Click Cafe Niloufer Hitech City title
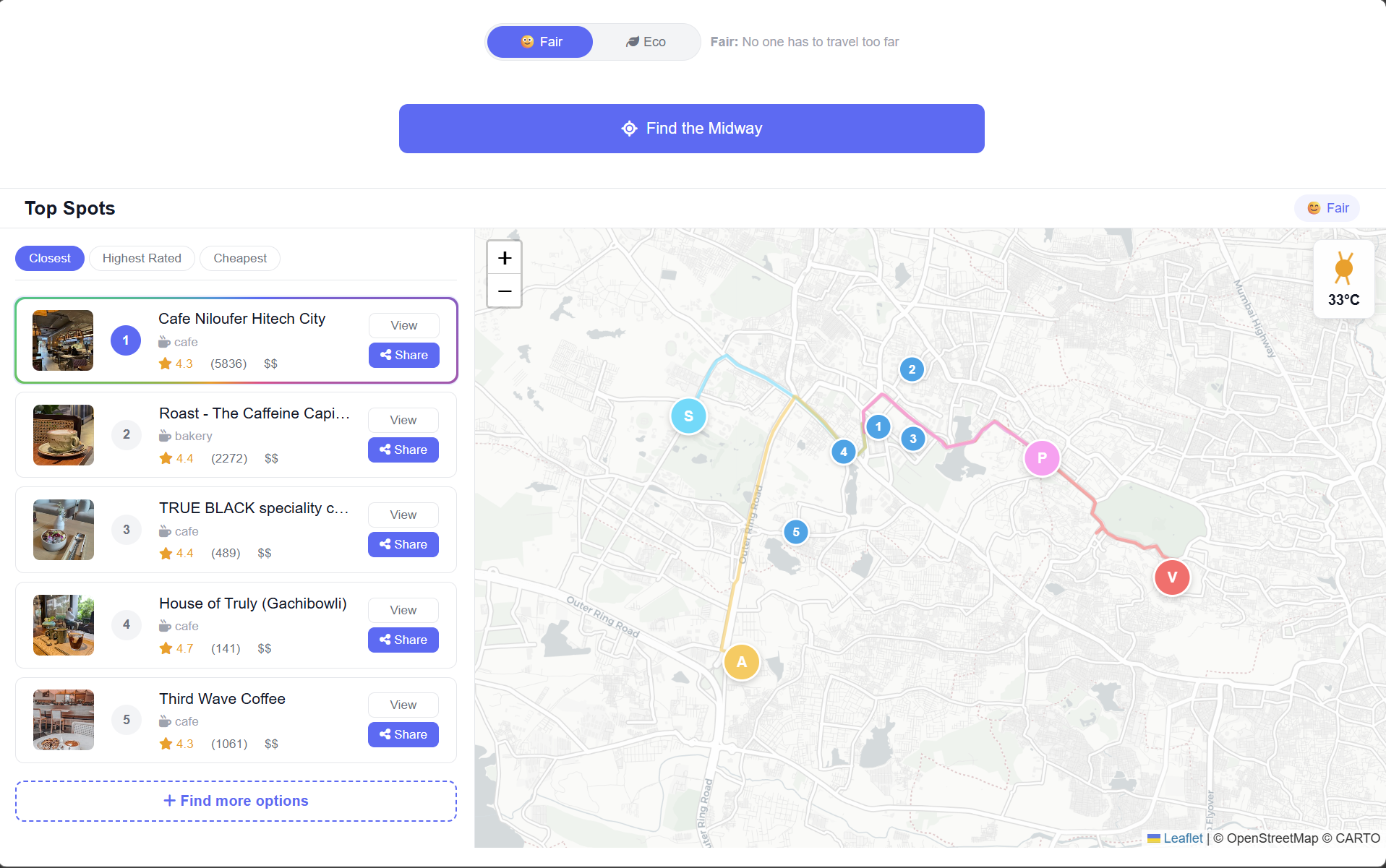The width and height of the screenshot is (1386, 868). [242, 319]
